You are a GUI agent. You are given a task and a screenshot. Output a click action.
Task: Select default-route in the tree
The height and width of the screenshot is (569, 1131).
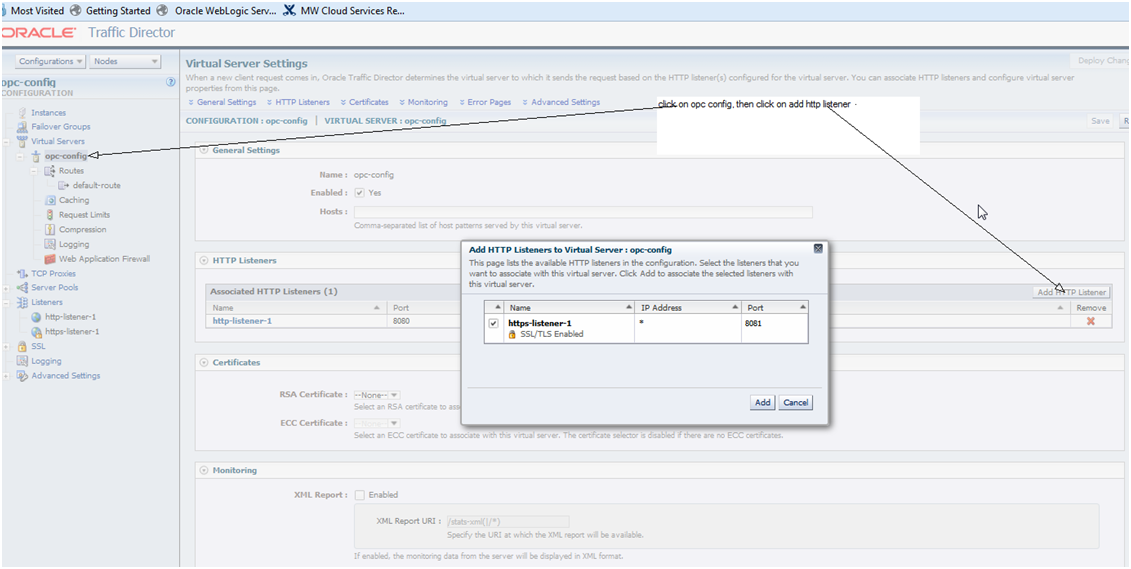[x=97, y=185]
